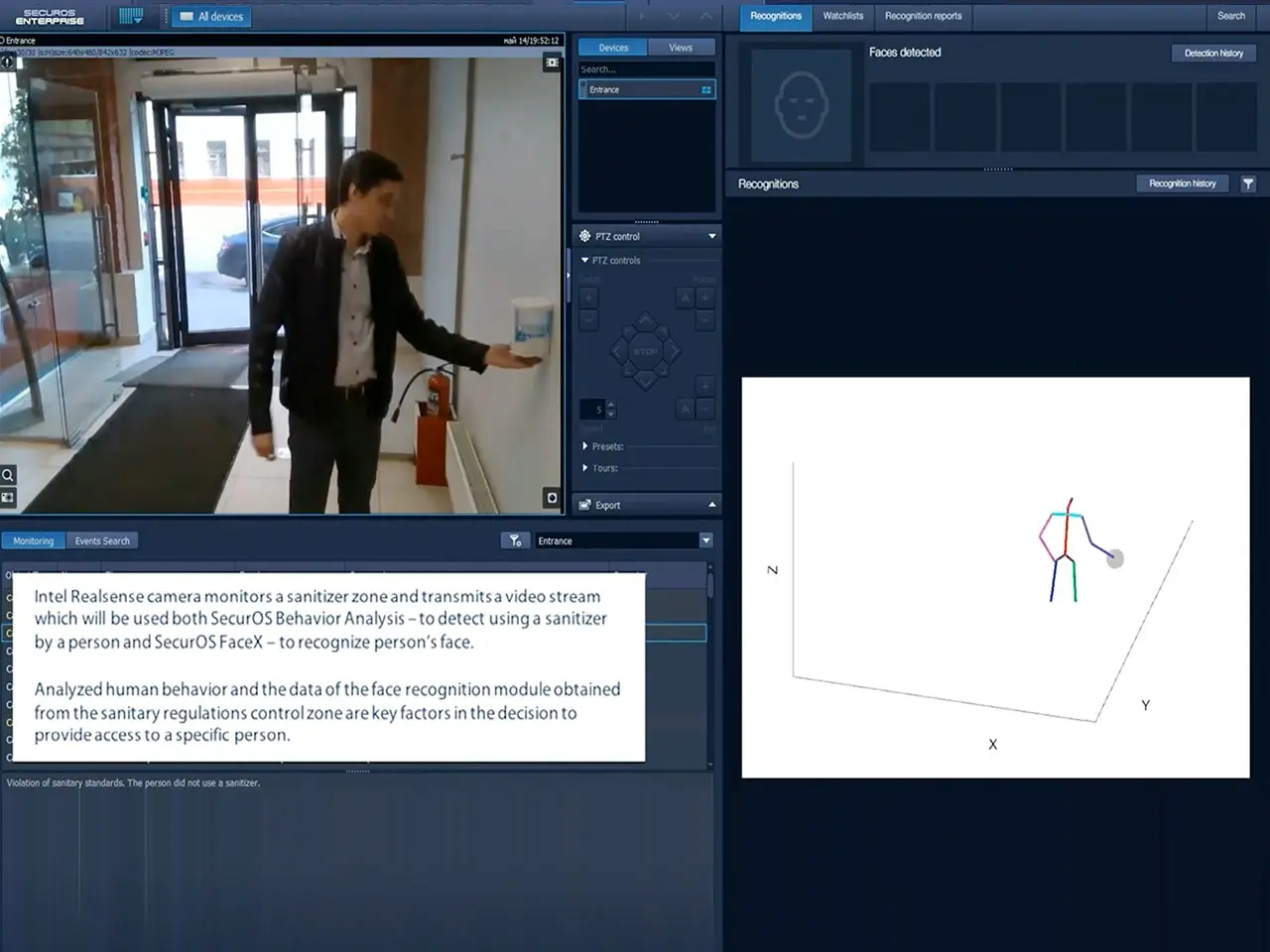1270x952 pixels.
Task: Click the PTZ control gear icon
Action: (584, 236)
